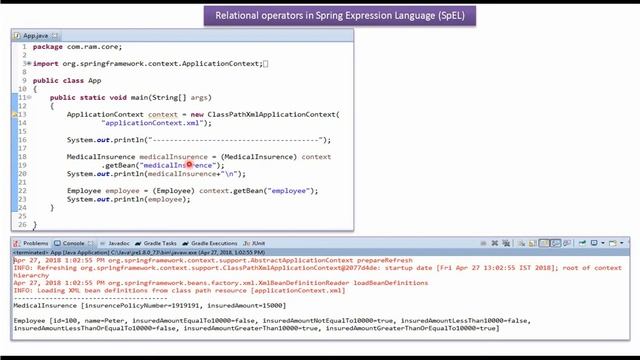
Task: Click the warning marker on line 13
Action: (15, 114)
